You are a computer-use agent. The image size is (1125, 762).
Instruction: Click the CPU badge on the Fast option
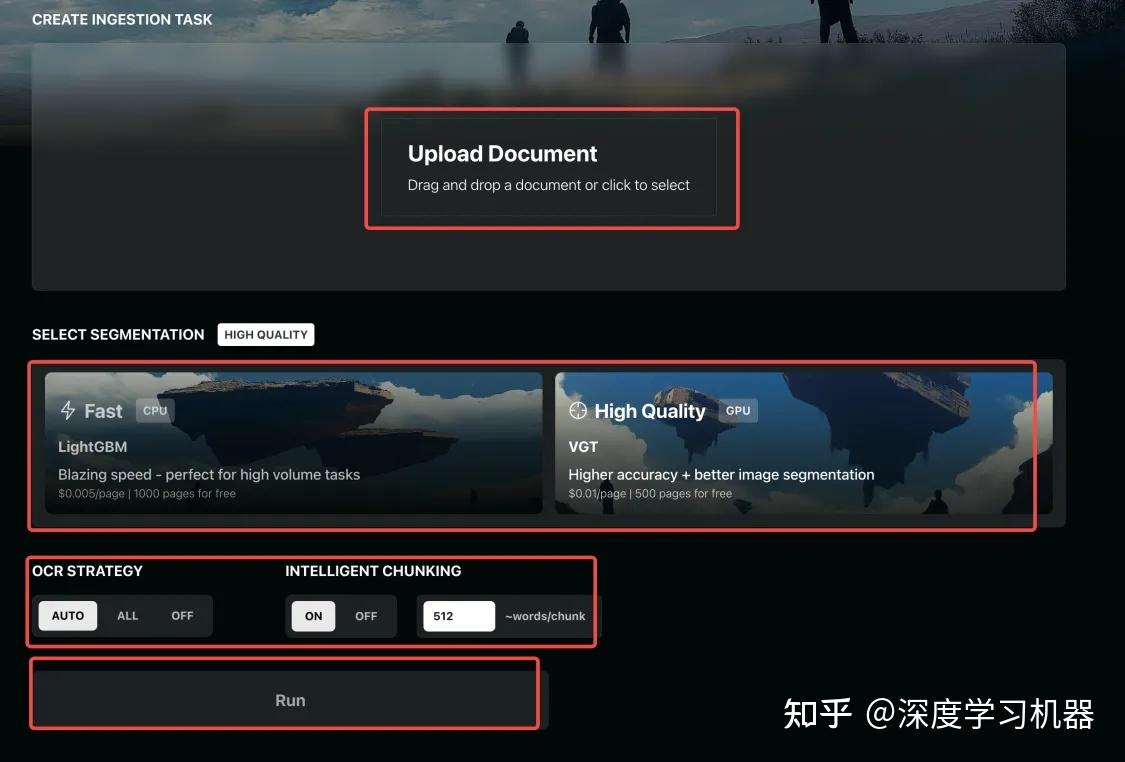154,410
